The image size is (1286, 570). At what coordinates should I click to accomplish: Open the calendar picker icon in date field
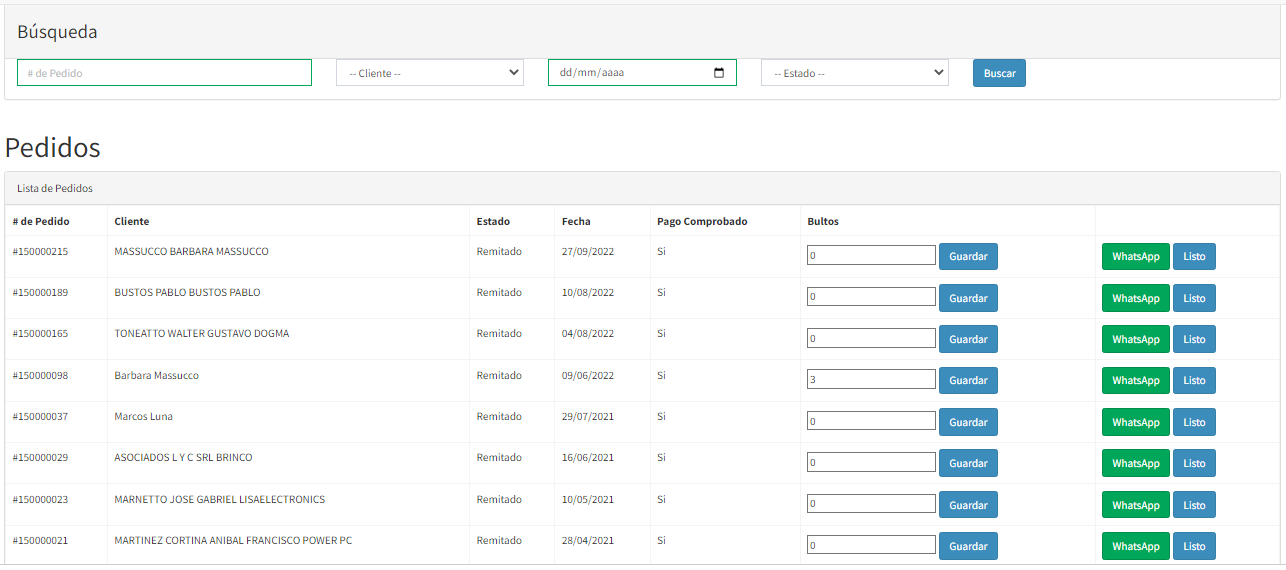[x=718, y=73]
